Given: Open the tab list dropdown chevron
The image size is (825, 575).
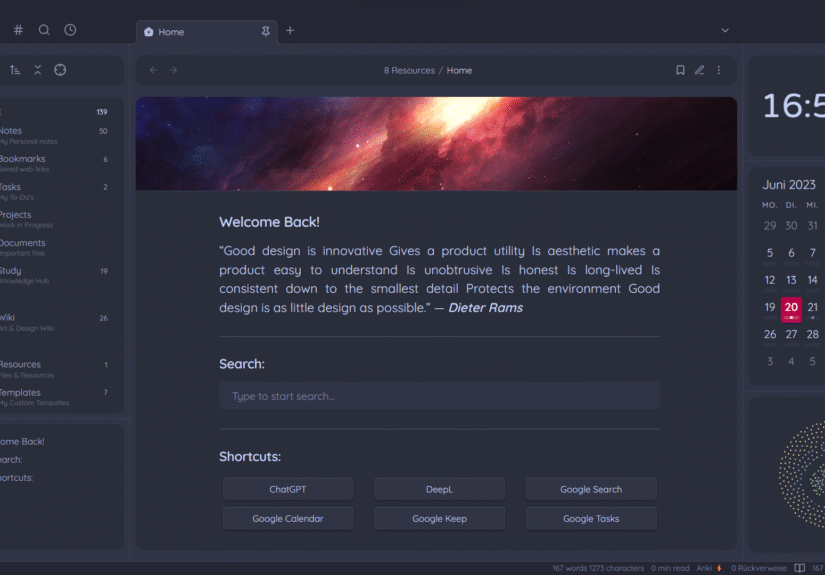Looking at the screenshot, I should click(x=725, y=30).
